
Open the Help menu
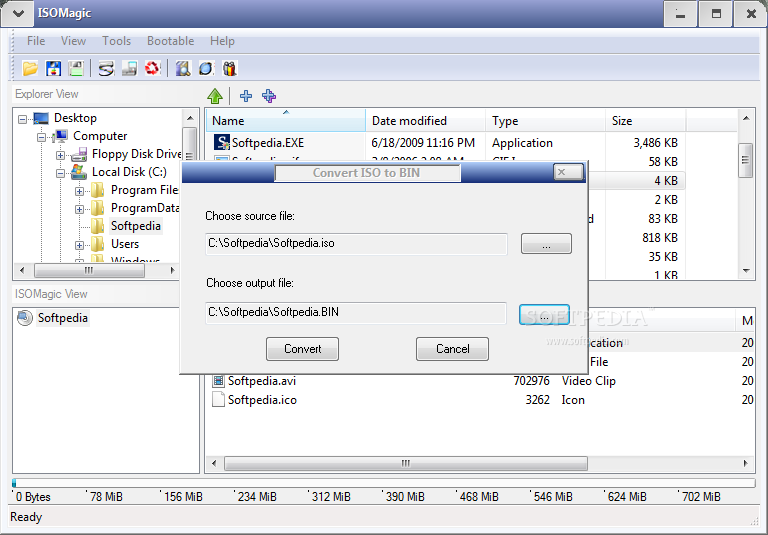tap(222, 41)
